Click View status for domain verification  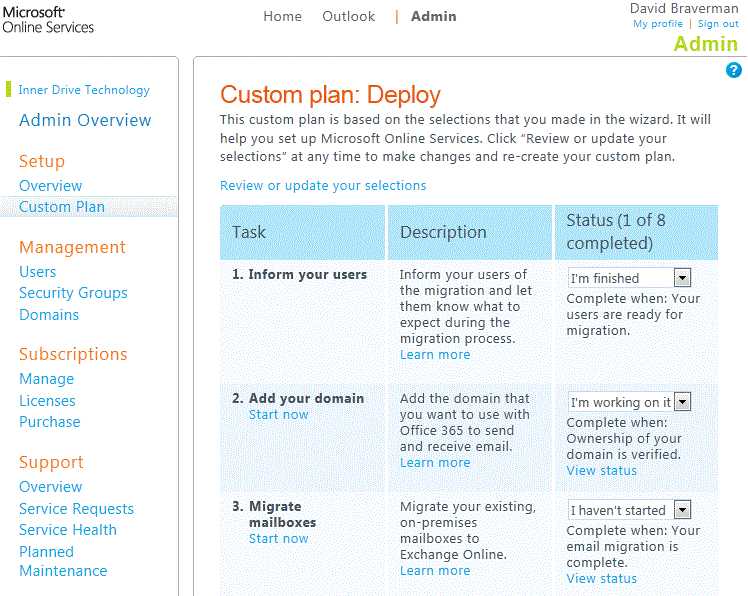tap(602, 471)
